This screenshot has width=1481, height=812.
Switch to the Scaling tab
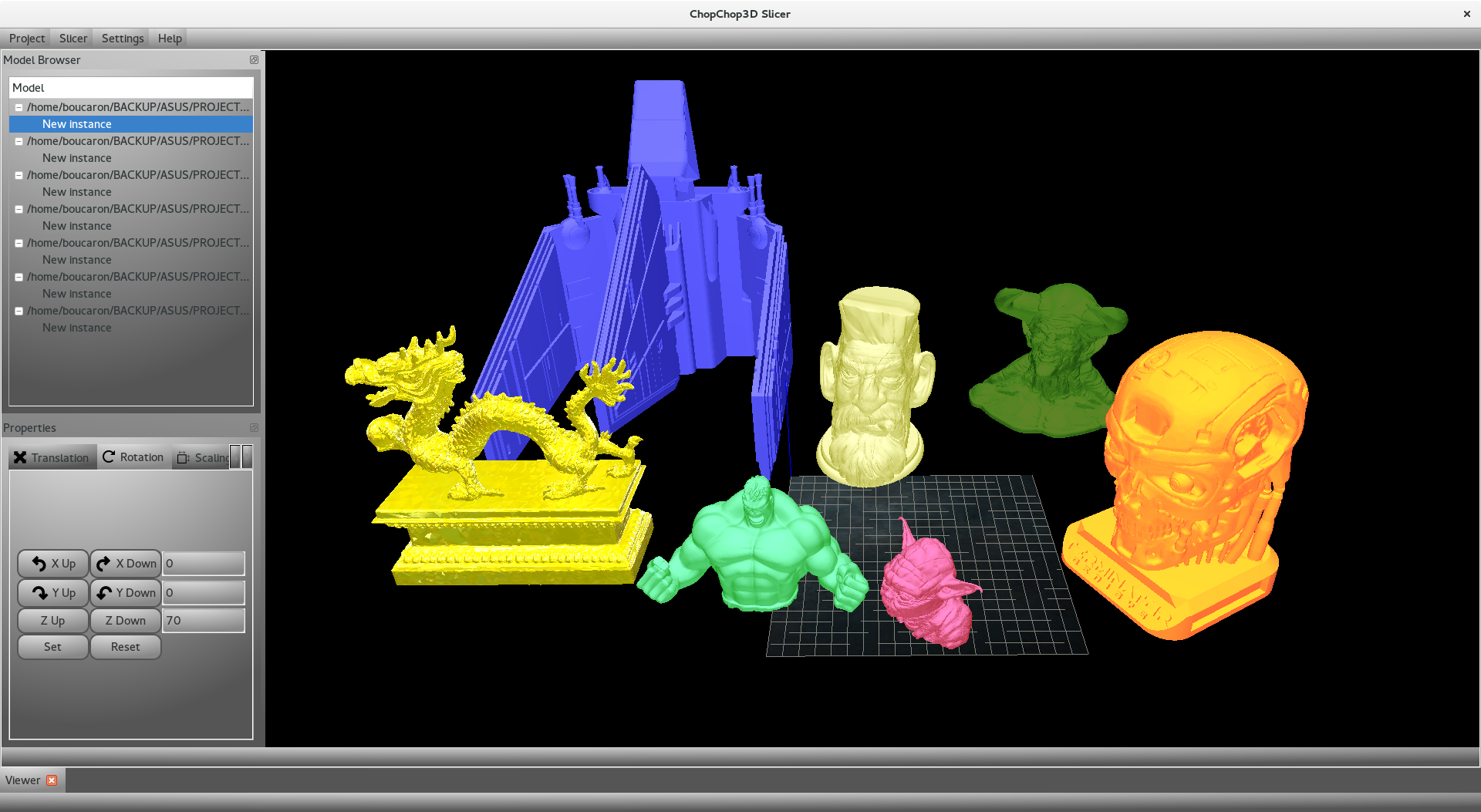(x=202, y=457)
